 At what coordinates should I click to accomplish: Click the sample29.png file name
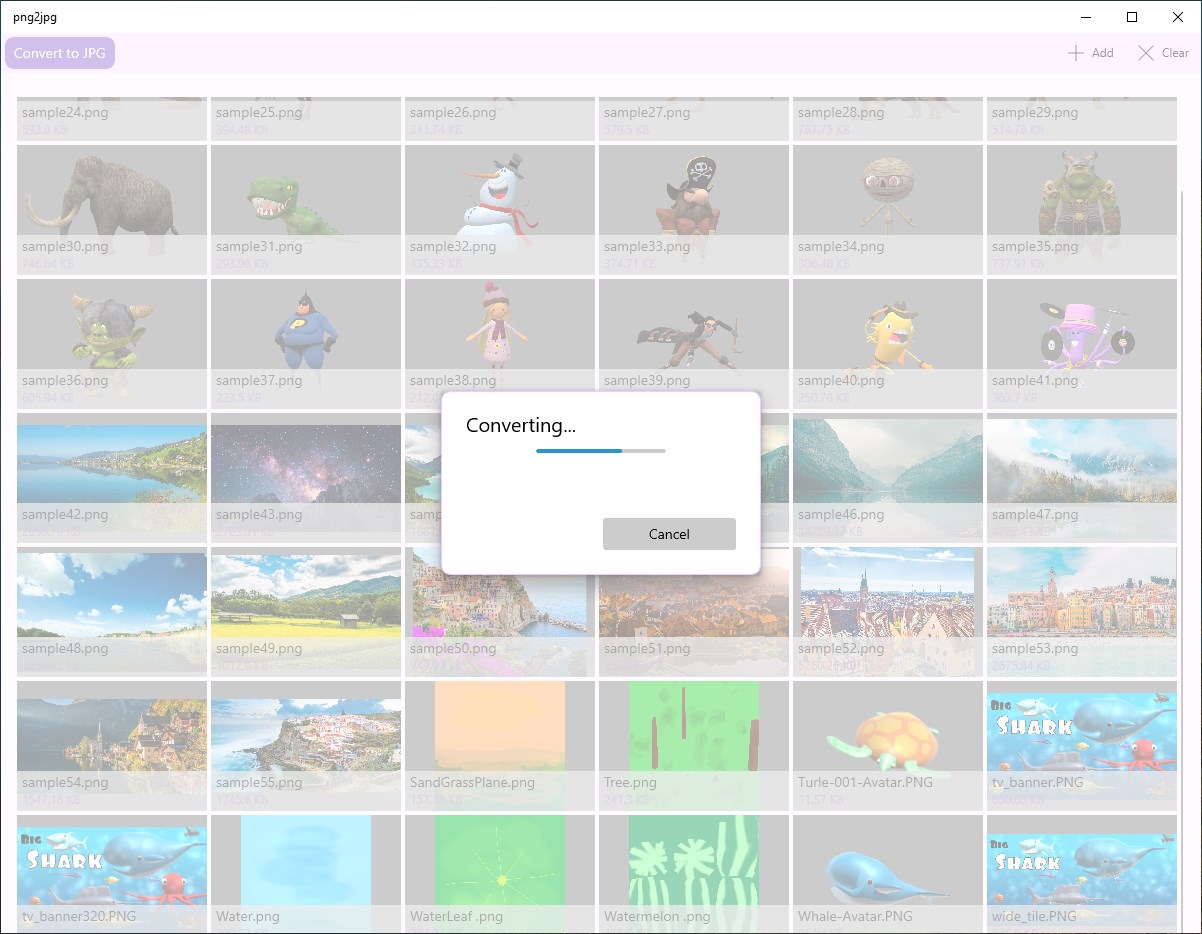[1035, 113]
